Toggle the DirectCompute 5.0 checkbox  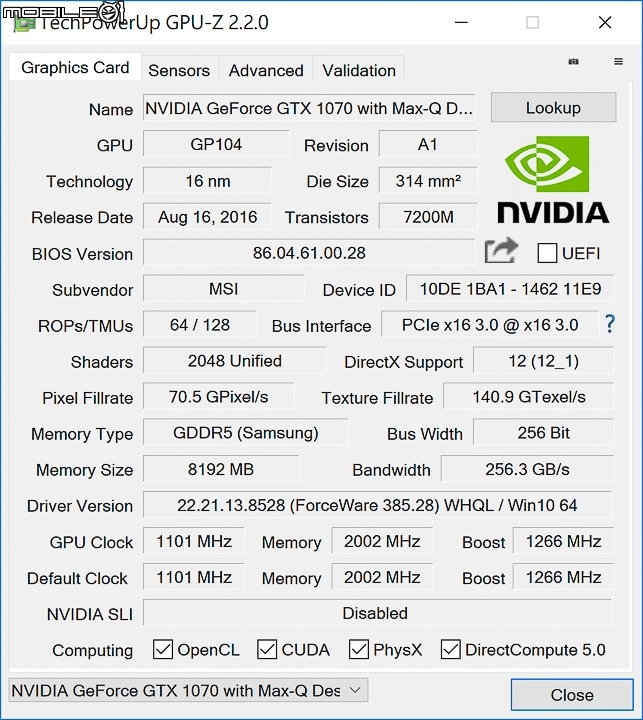tap(450, 650)
